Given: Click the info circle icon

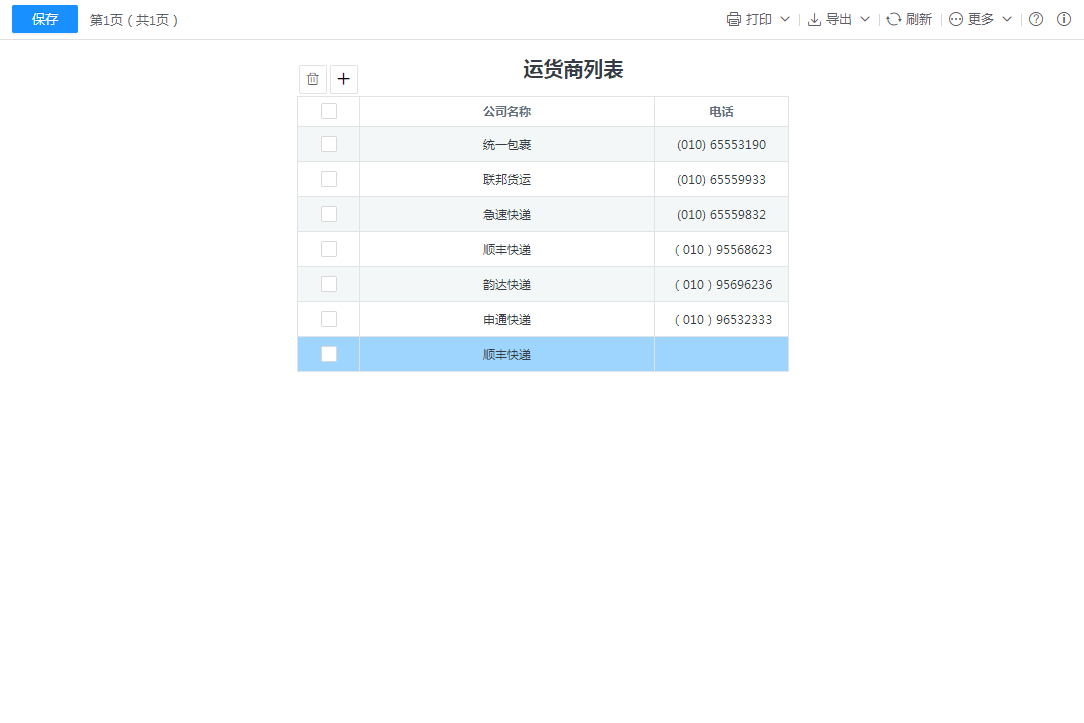Looking at the screenshot, I should pyautogui.click(x=1064, y=19).
